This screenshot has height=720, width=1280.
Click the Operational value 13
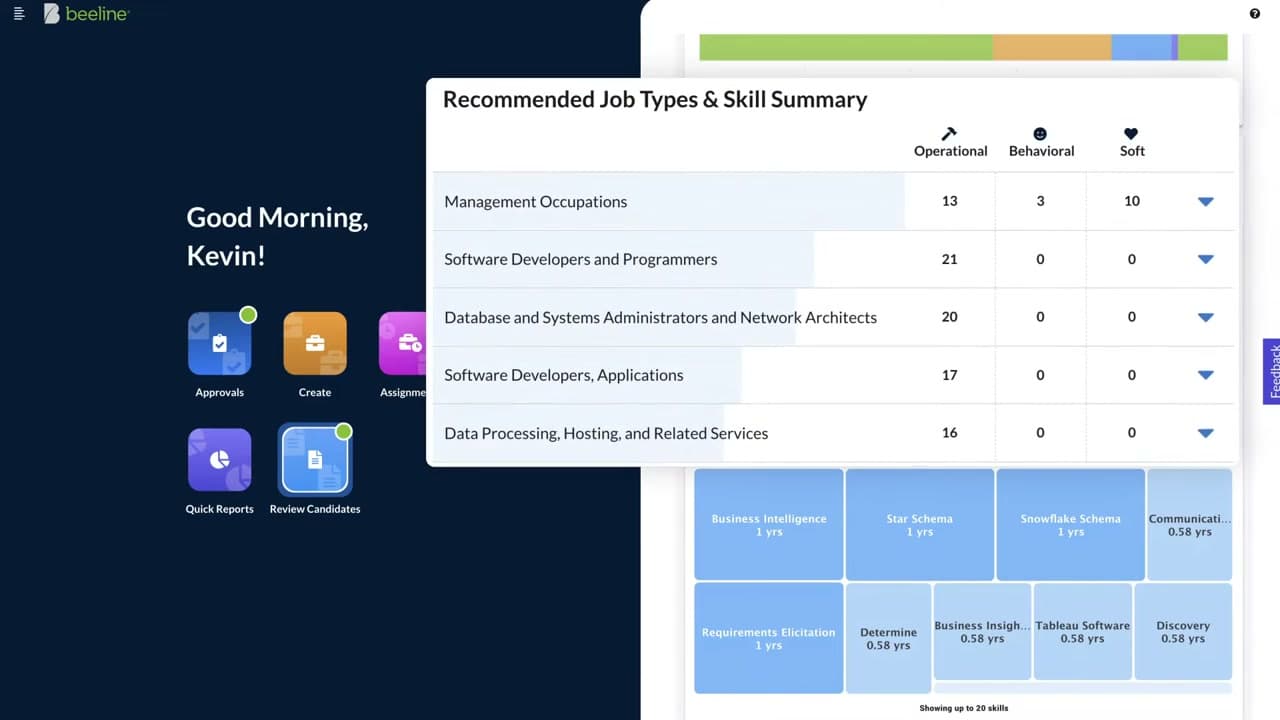[x=949, y=201]
